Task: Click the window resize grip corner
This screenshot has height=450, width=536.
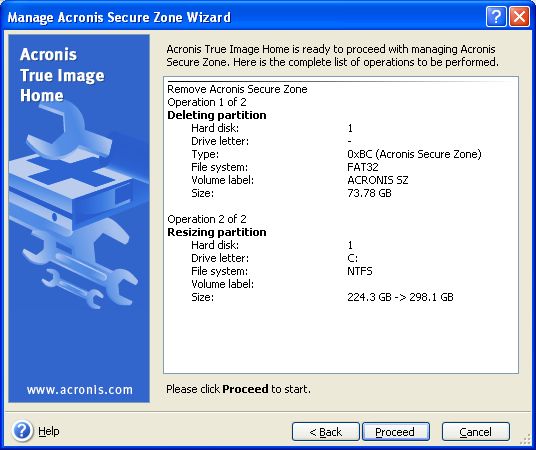Action: [x=524, y=440]
